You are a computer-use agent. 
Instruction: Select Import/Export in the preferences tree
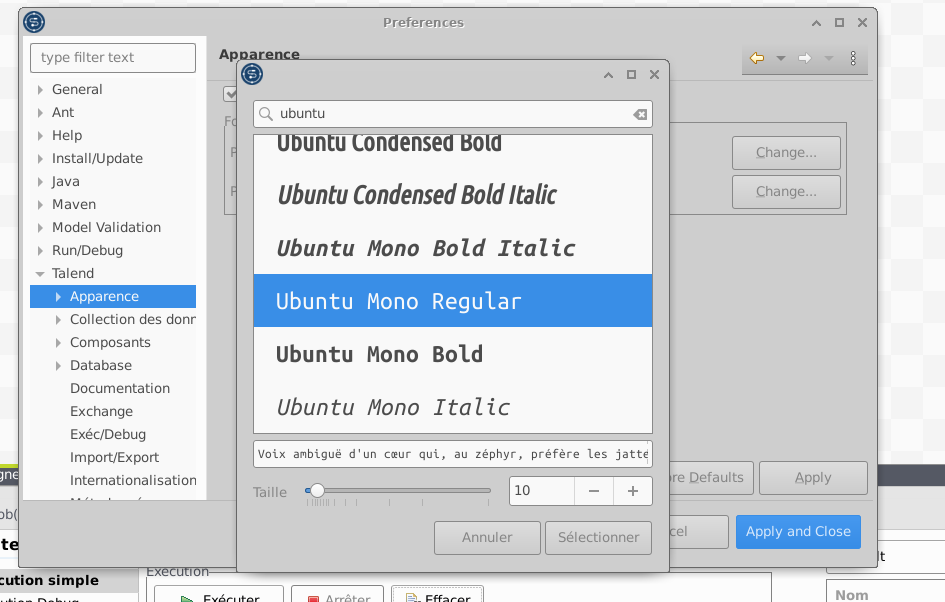[115, 457]
